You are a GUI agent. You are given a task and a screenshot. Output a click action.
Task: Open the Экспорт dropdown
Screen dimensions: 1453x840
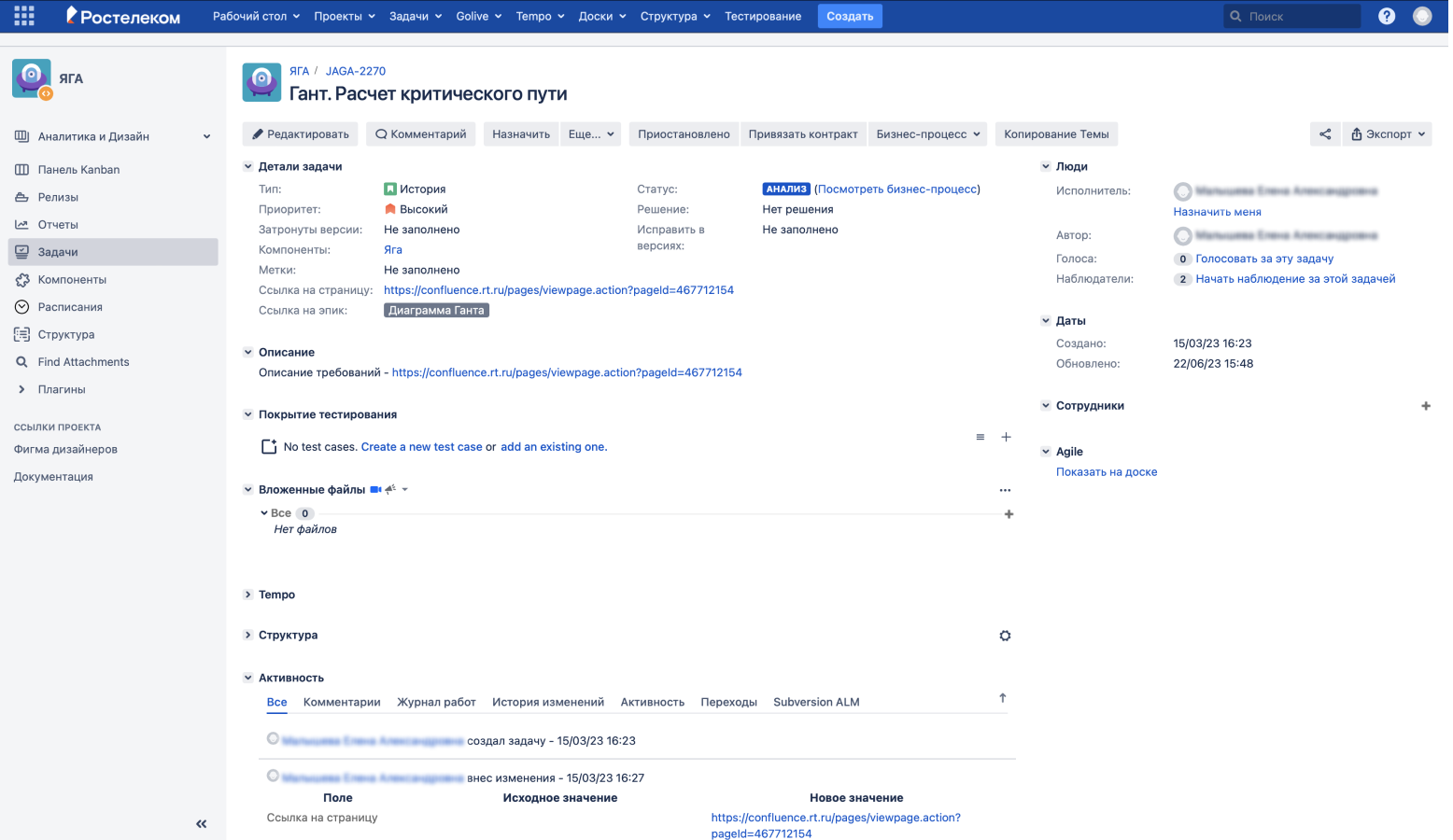click(1388, 134)
